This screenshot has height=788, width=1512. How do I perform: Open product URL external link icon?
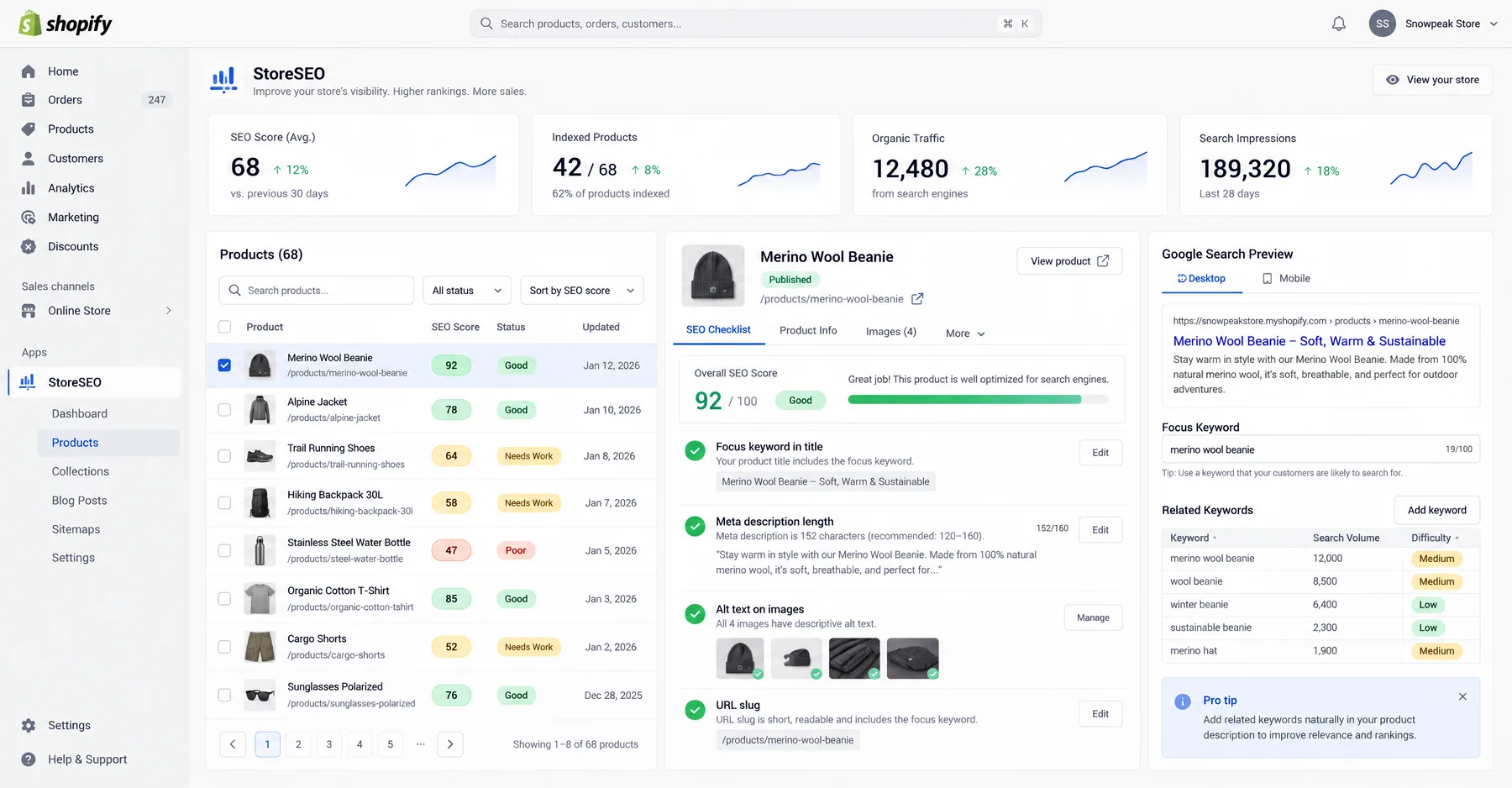[917, 298]
